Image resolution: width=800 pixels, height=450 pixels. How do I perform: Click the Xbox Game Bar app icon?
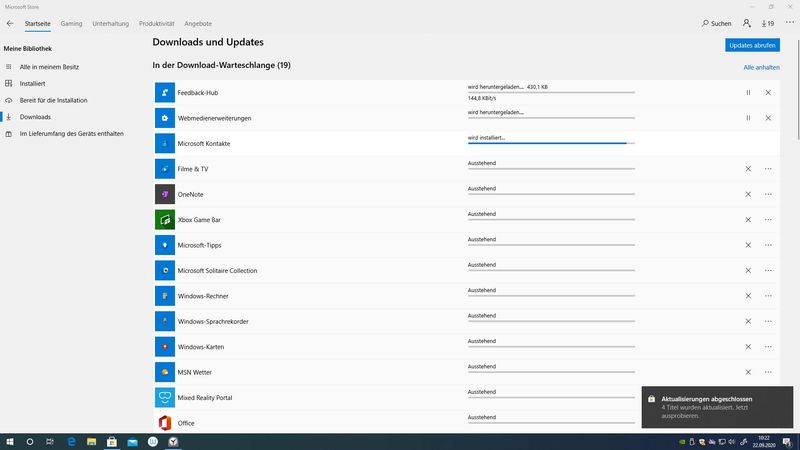pyautogui.click(x=165, y=220)
